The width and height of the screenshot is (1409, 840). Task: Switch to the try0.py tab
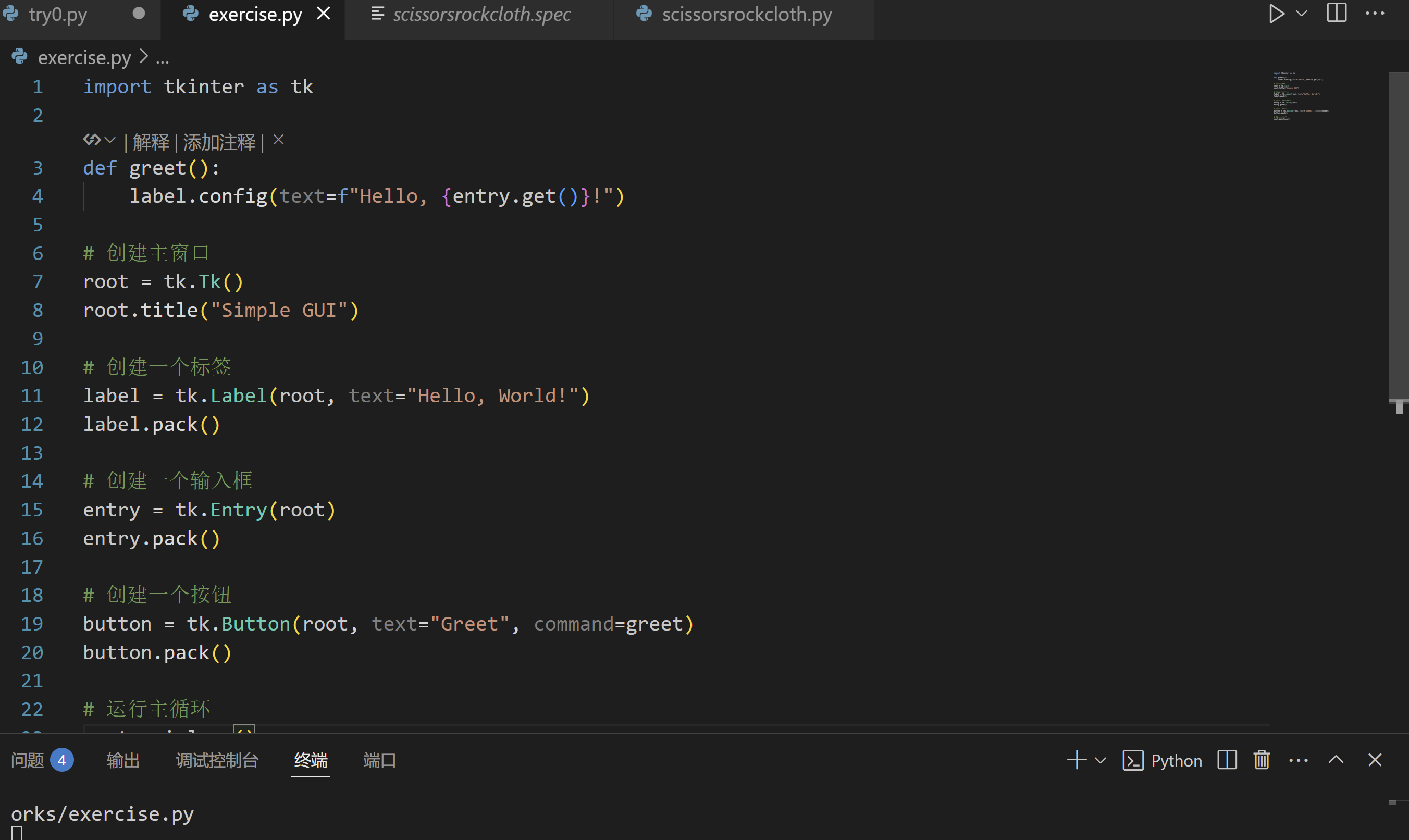(58, 14)
